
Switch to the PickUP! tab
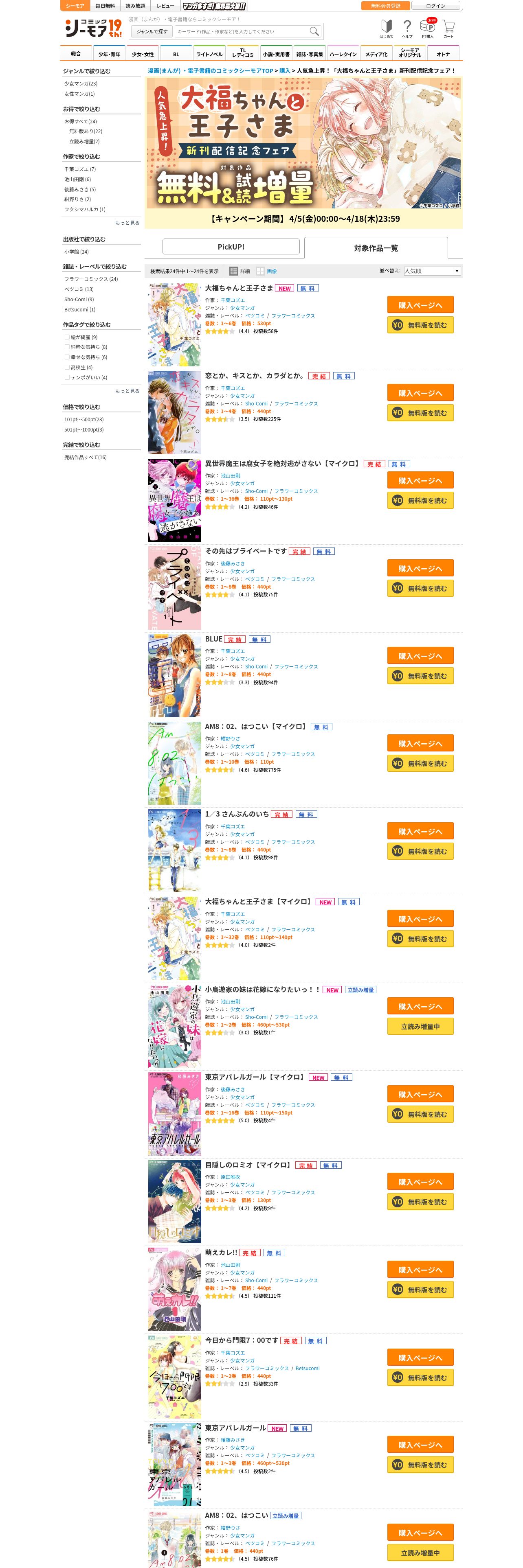coord(231,247)
